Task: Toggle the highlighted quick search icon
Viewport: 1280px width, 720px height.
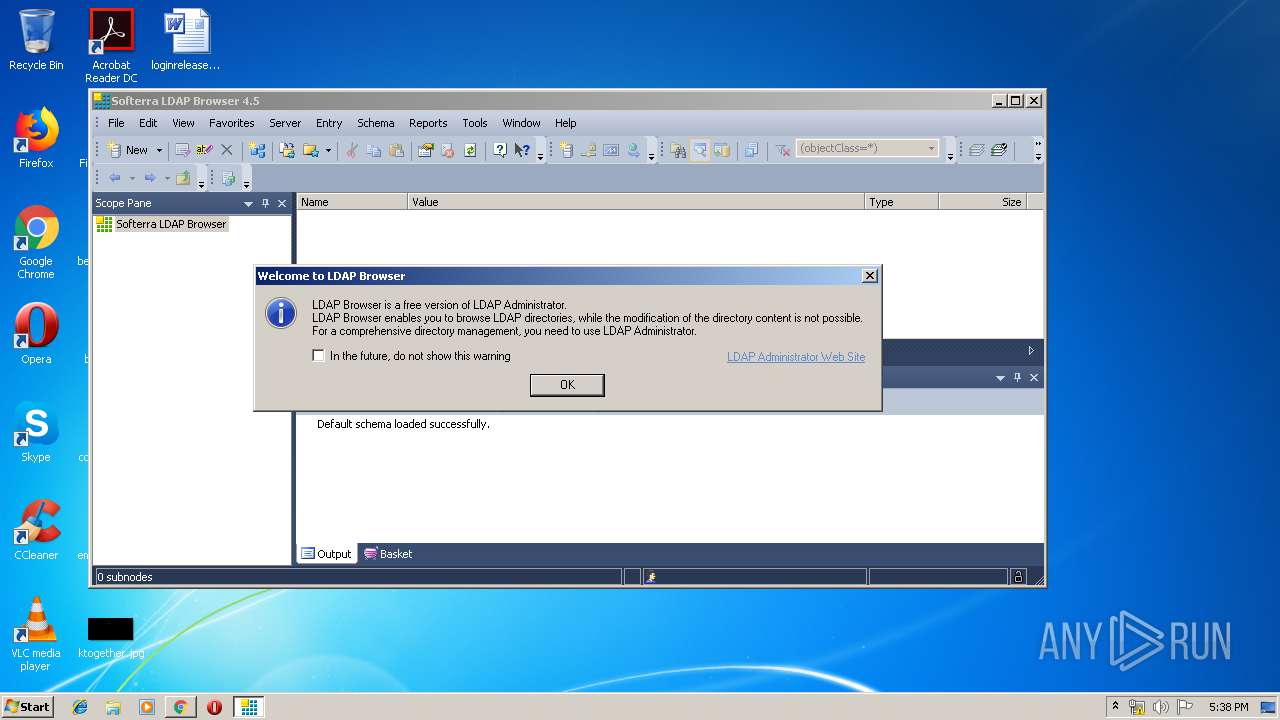Action: [x=700, y=150]
